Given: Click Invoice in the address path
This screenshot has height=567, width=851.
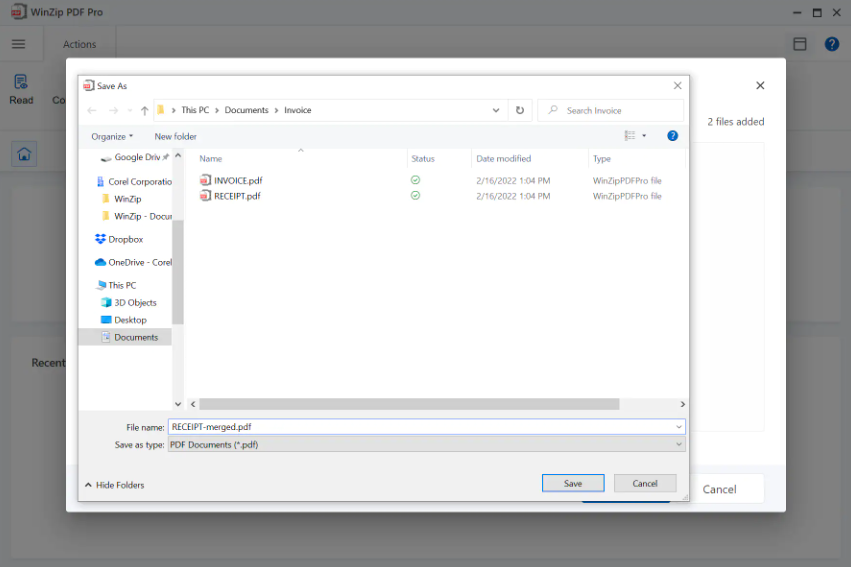Looking at the screenshot, I should click(x=297, y=110).
